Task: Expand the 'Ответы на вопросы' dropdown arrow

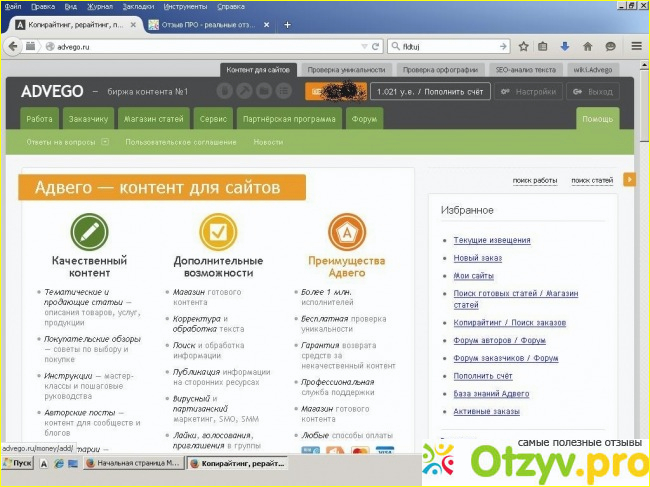Action: [105, 142]
